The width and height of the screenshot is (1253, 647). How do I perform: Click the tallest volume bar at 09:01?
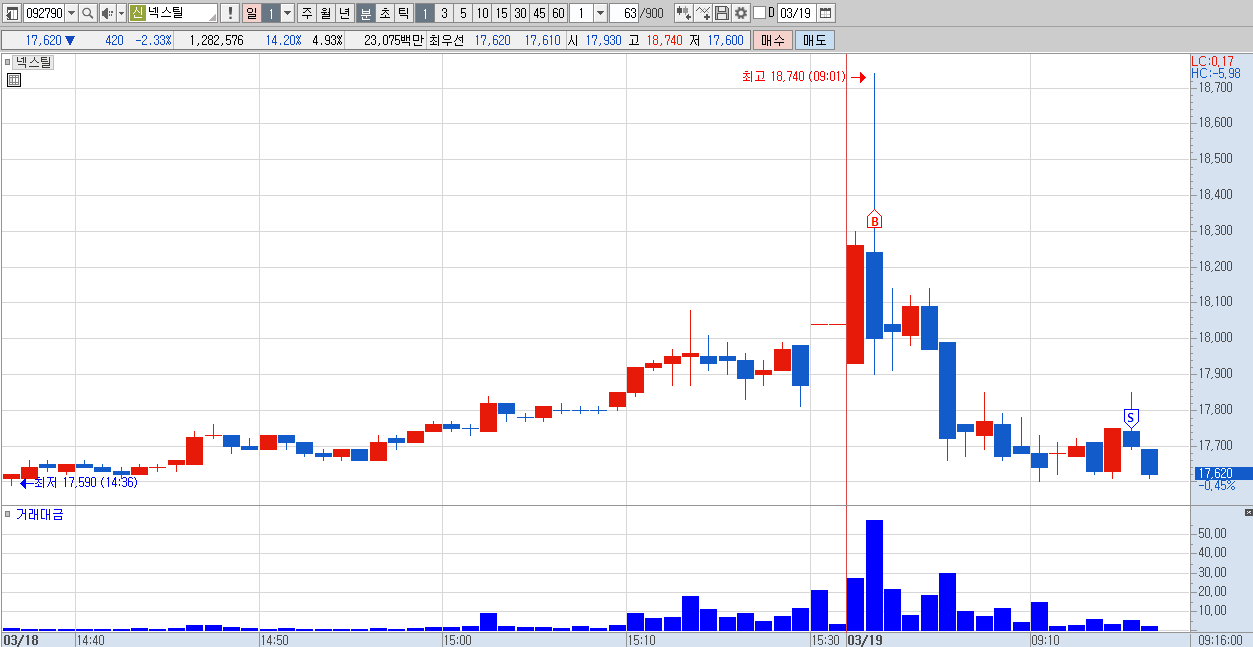(874, 575)
